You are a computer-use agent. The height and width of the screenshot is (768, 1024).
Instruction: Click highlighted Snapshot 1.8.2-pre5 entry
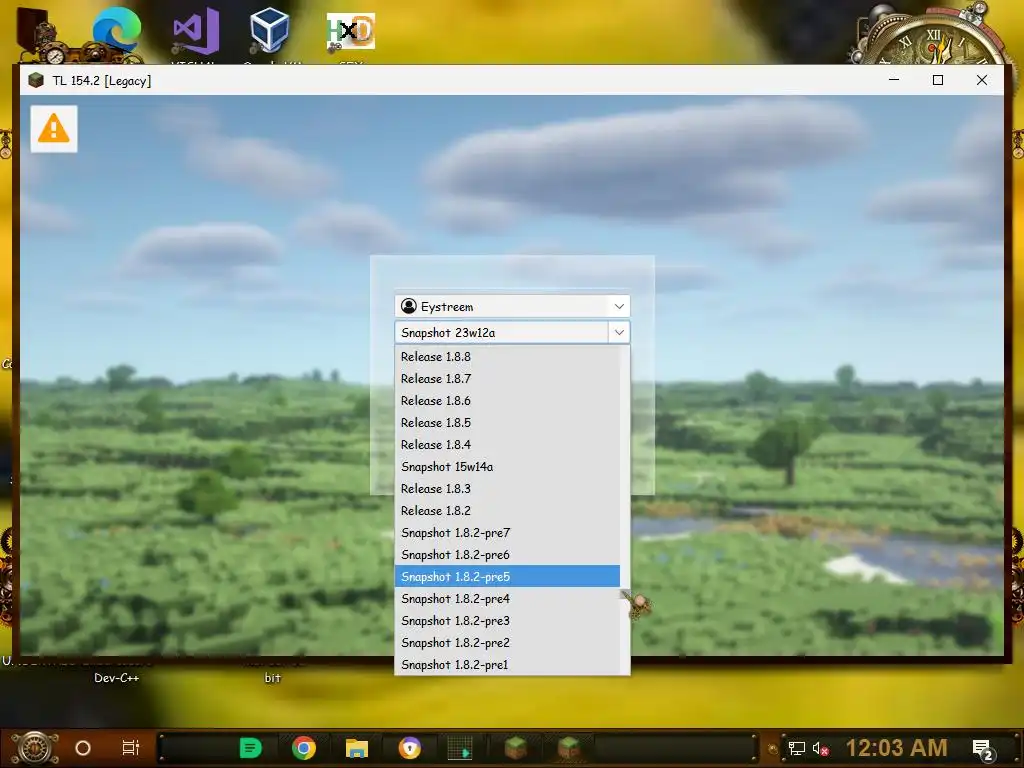[507, 577]
